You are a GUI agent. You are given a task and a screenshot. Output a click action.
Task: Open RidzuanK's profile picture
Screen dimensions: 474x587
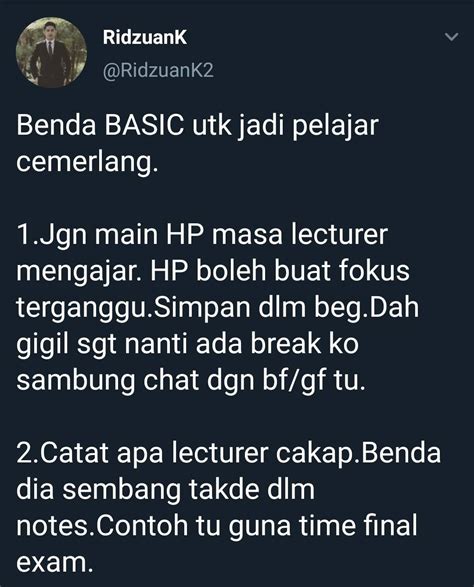coord(51,52)
